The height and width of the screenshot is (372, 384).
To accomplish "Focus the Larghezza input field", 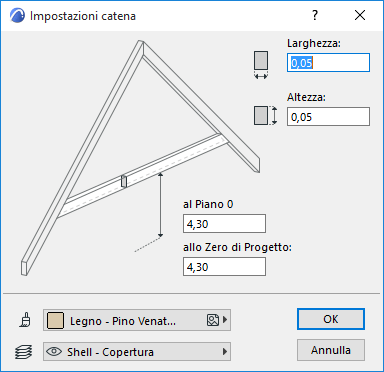I will pos(328,63).
